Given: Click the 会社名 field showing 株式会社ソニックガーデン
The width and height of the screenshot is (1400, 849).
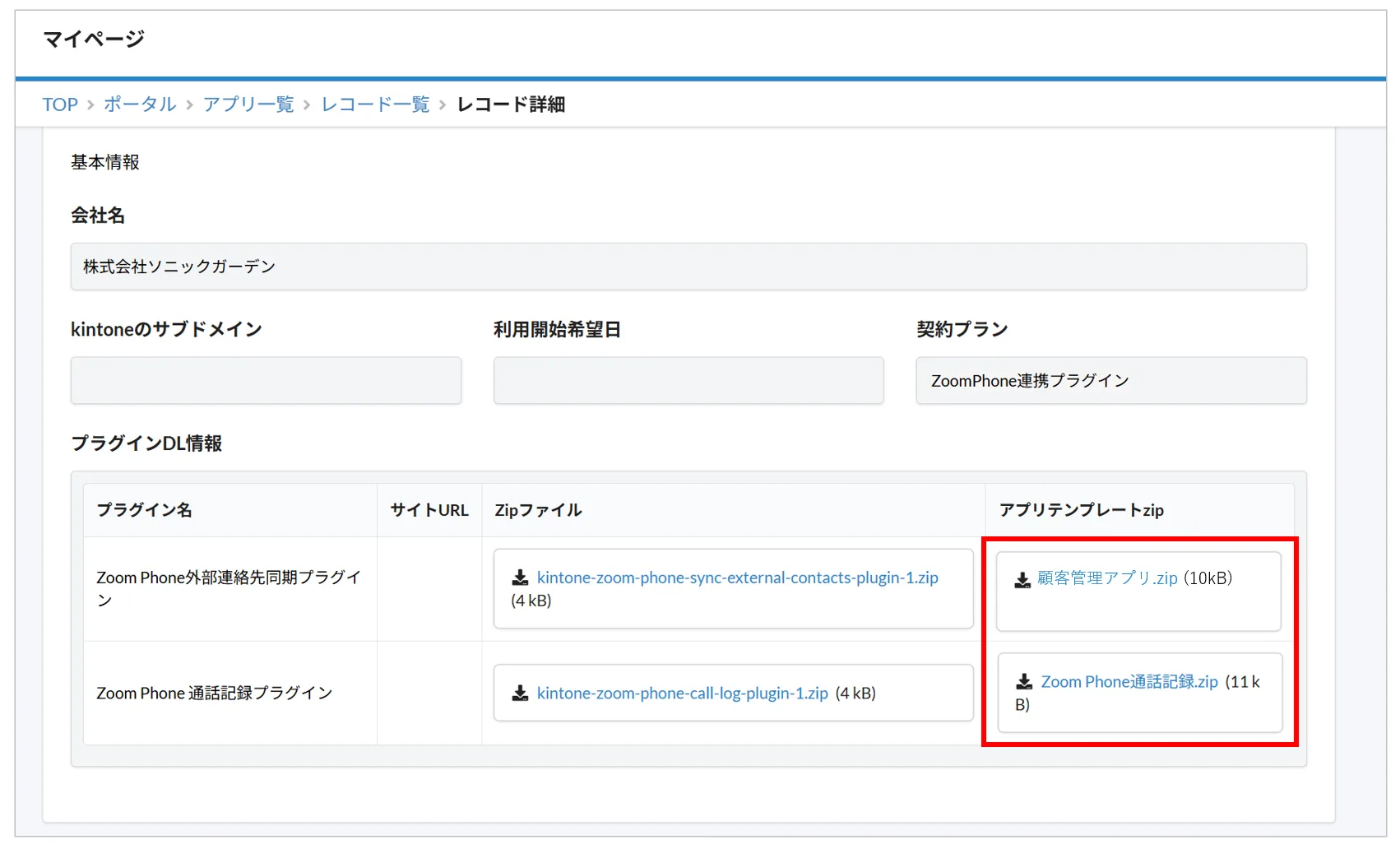Looking at the screenshot, I should pyautogui.click(x=688, y=267).
